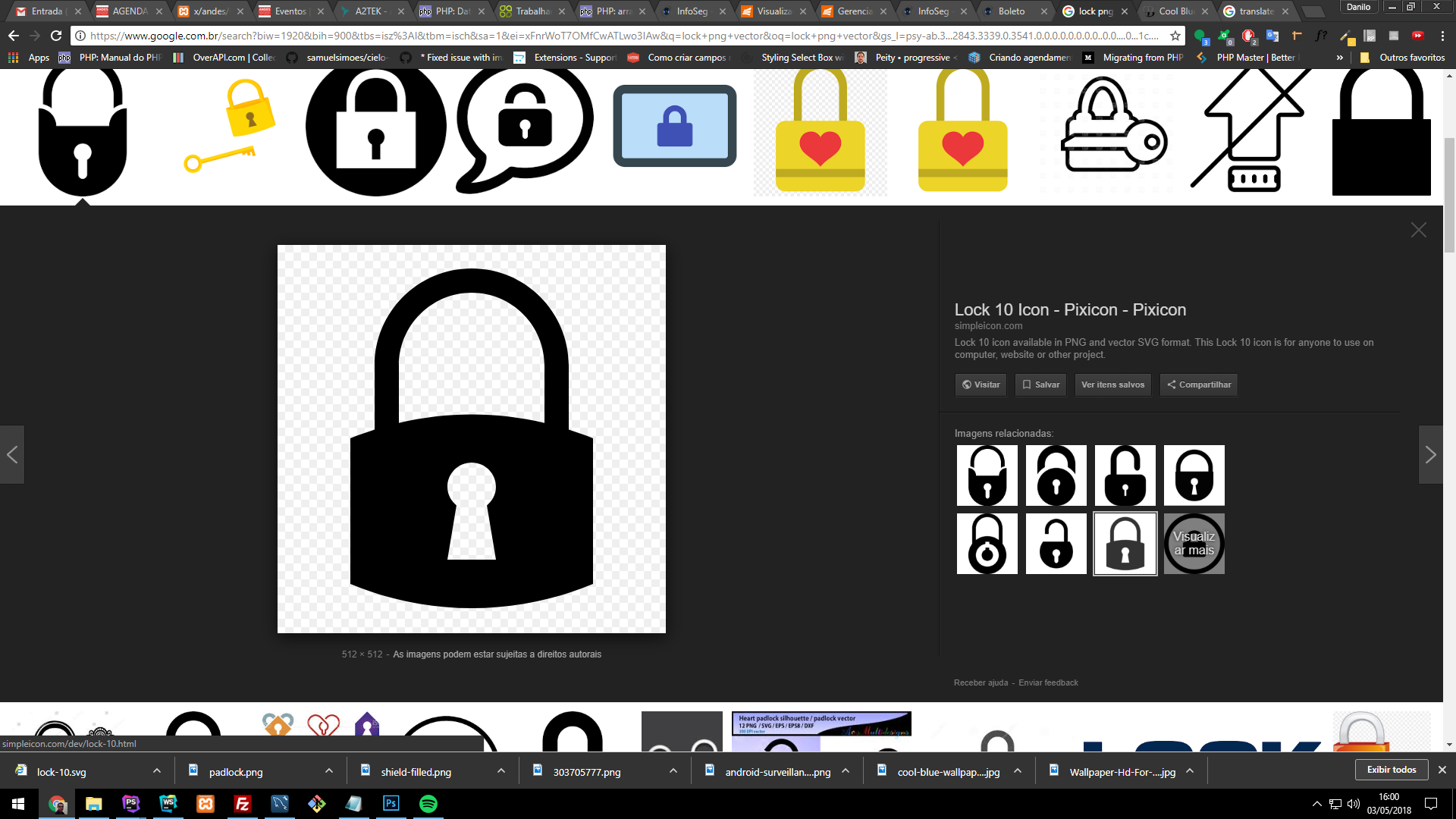
Task: Reload the page with the refresh icon
Action: coord(56,36)
